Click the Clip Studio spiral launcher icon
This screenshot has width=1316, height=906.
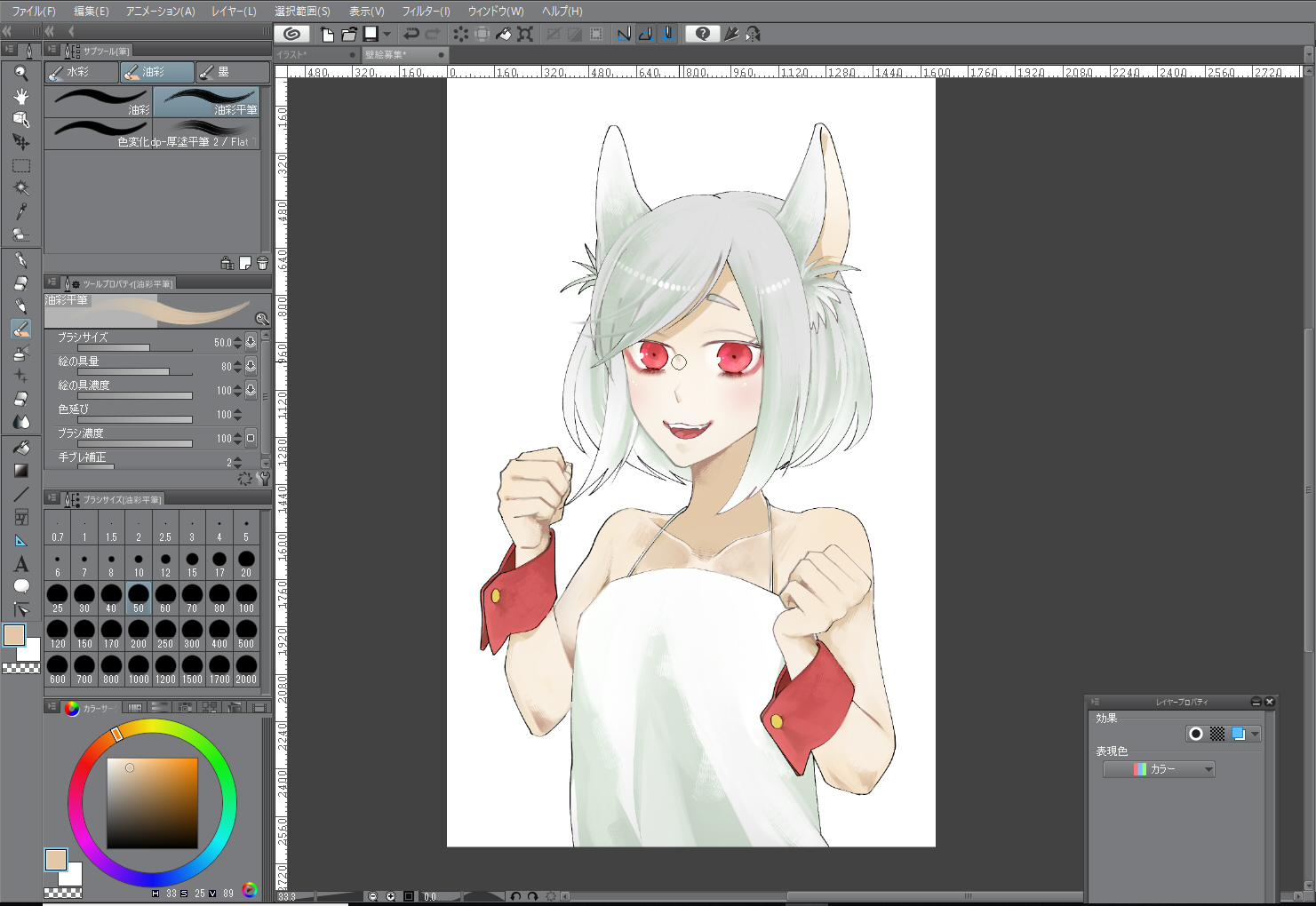(291, 34)
